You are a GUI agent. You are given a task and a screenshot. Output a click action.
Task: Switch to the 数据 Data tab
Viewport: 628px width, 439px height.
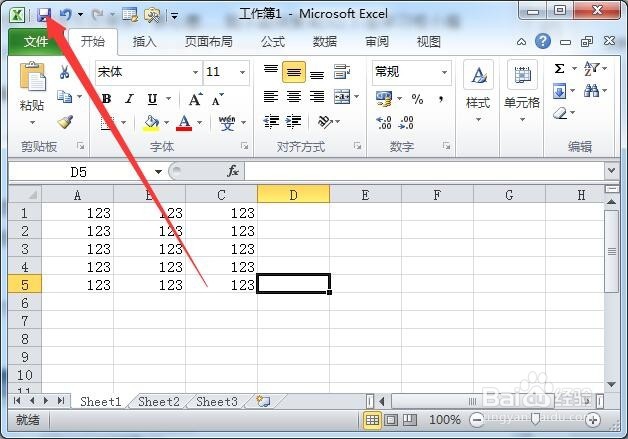click(x=325, y=41)
